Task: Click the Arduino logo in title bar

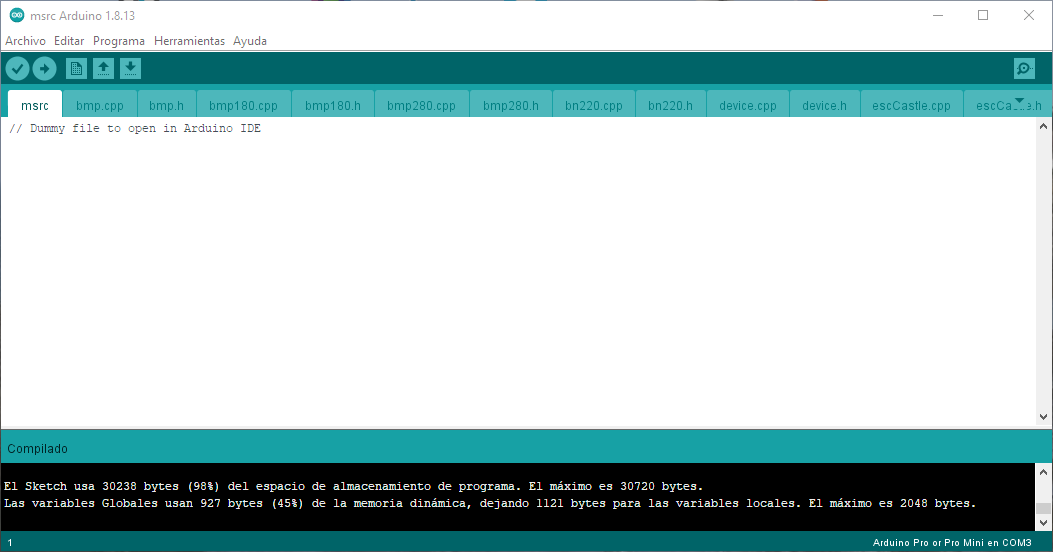Action: click(17, 15)
